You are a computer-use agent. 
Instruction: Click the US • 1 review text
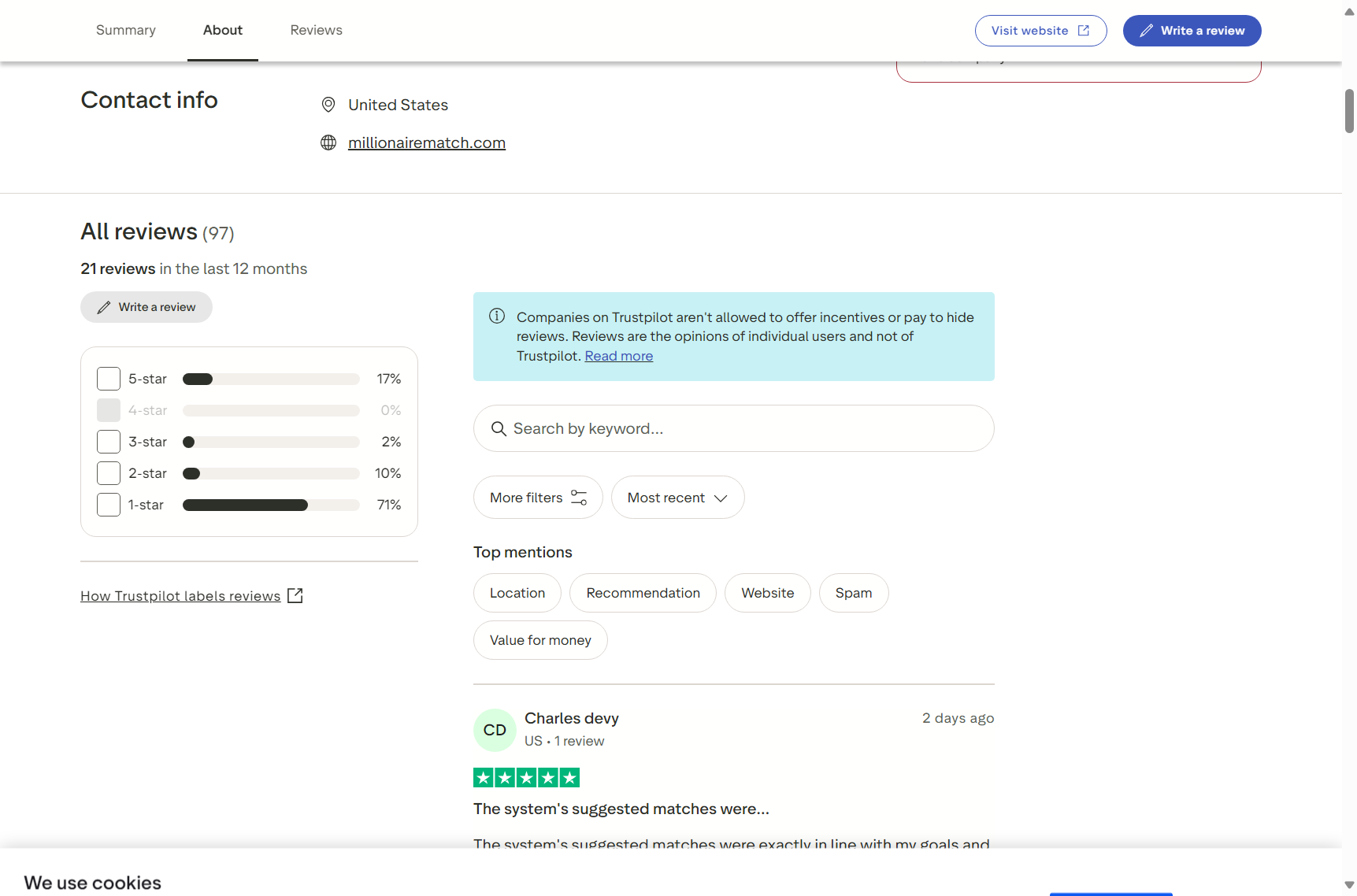click(565, 741)
